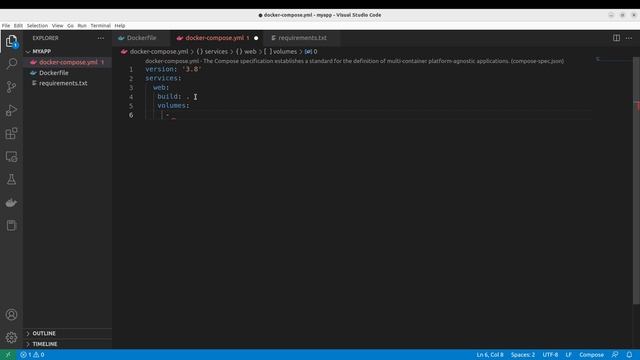Open notifications bell in status bar

click(629, 355)
